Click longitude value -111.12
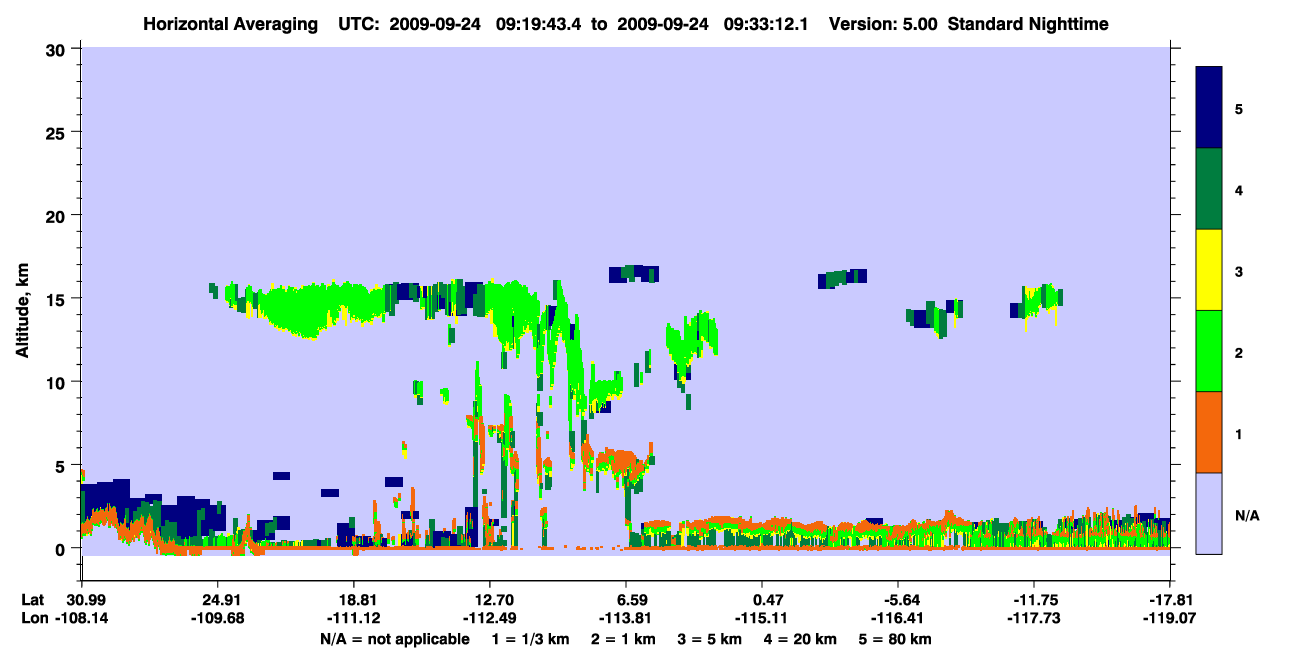Image resolution: width=1300 pixels, height=667 pixels. [354, 618]
